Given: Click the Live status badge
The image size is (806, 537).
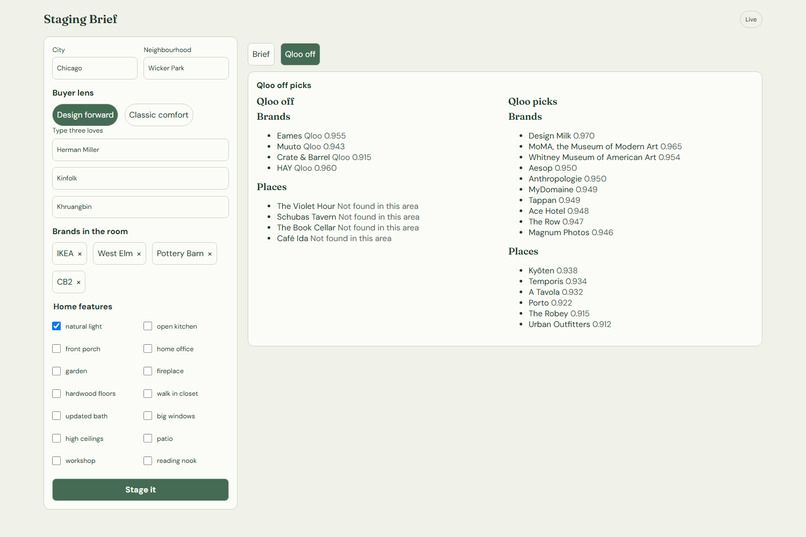Looking at the screenshot, I should (x=751, y=20).
